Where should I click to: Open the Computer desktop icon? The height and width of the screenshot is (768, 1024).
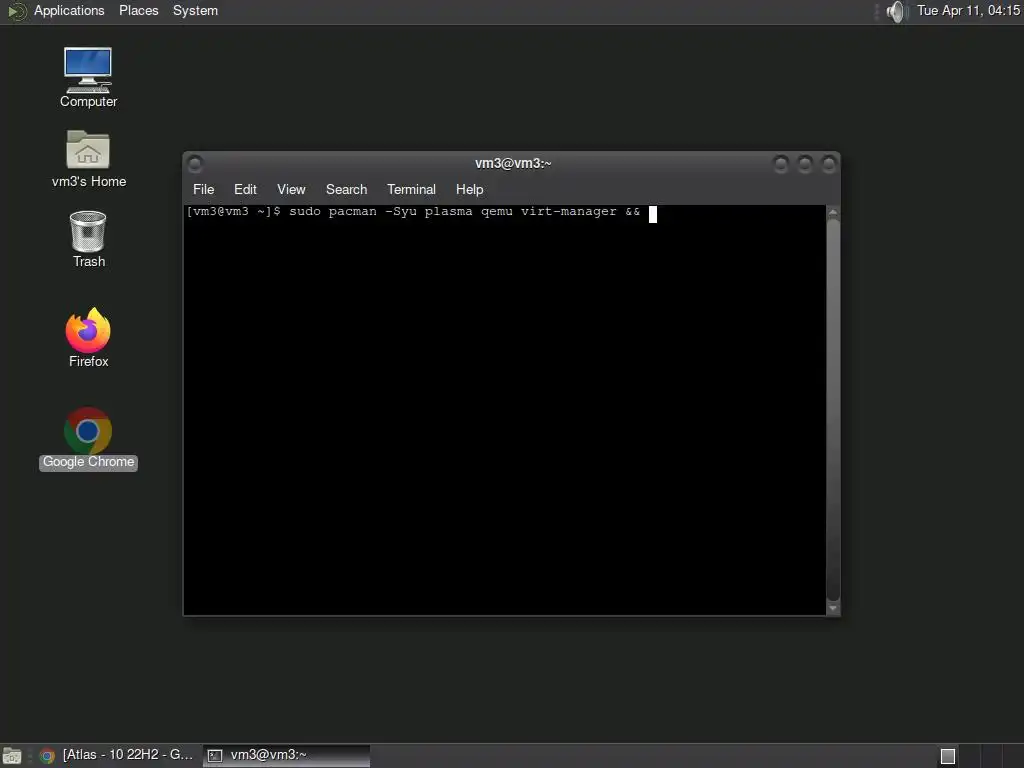pos(88,77)
